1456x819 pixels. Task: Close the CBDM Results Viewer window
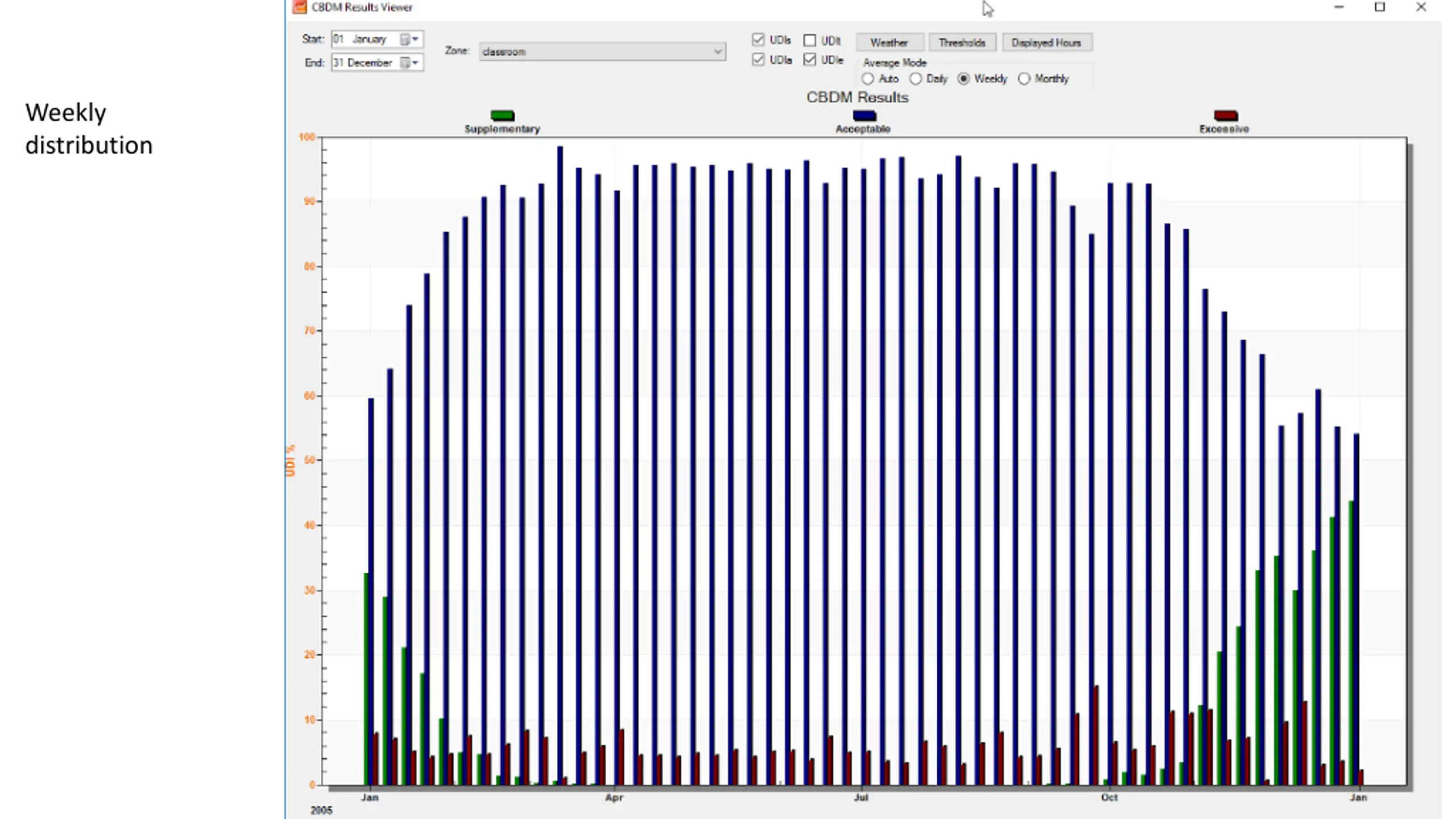click(x=1421, y=7)
